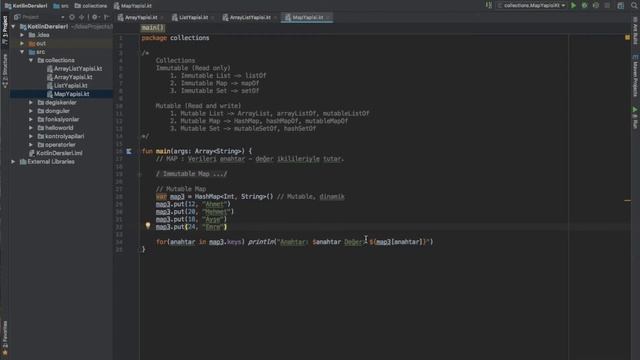This screenshot has height=360, width=640.
Task: Select MapYapisi.kt in the project tree
Action: coord(71,94)
